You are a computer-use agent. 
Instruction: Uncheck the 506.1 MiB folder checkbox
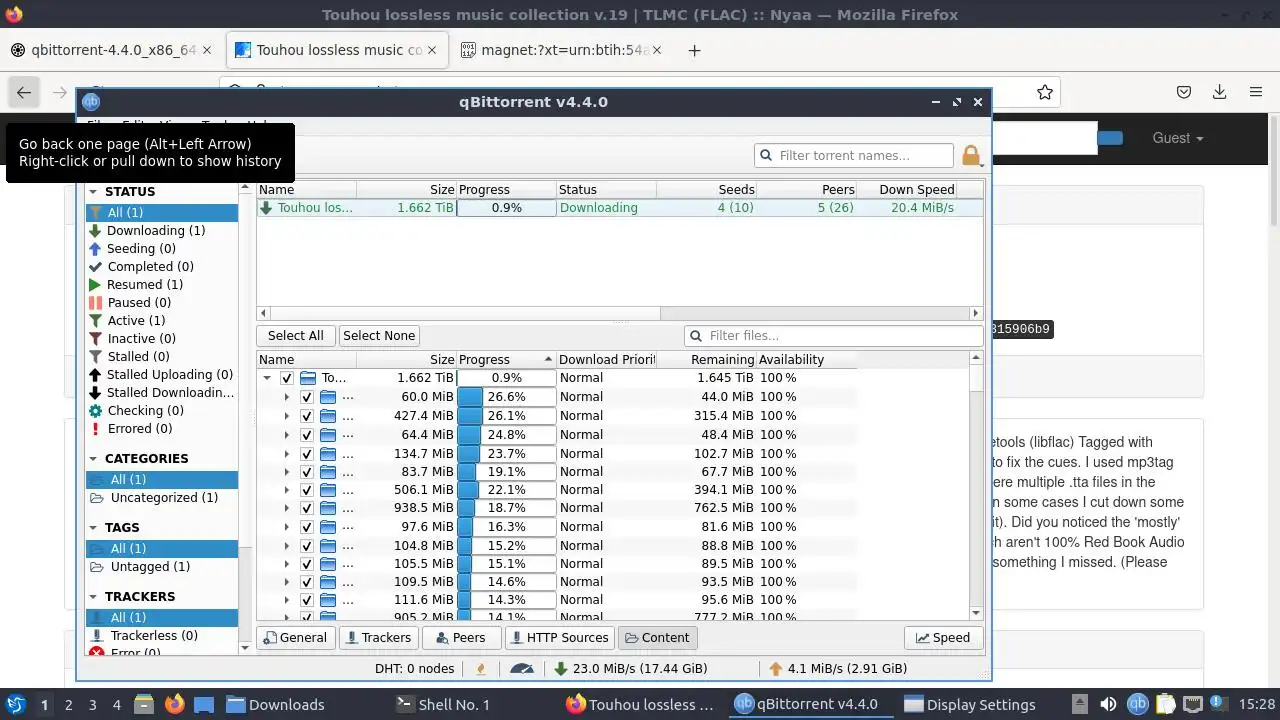(307, 490)
